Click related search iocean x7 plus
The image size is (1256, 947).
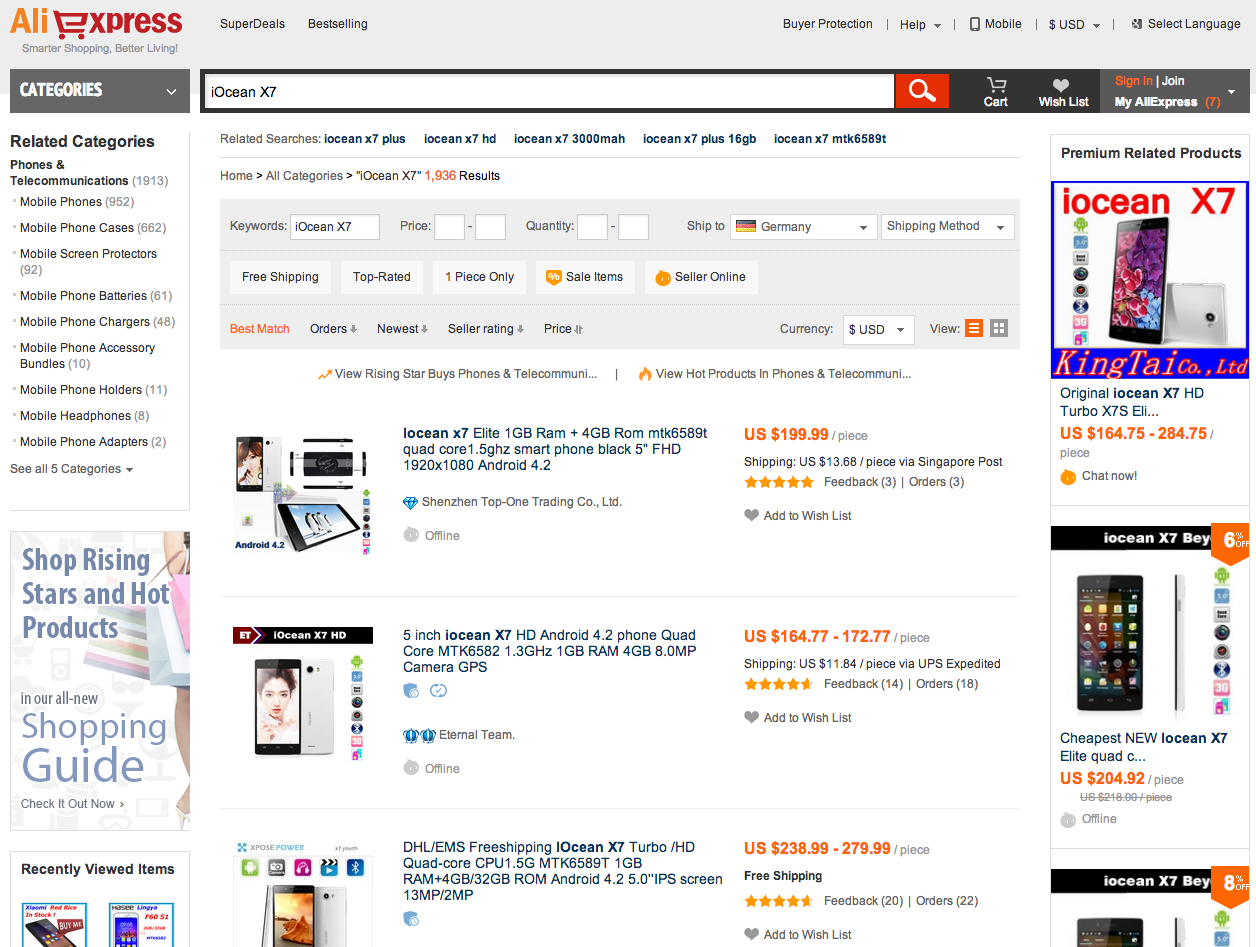point(365,139)
